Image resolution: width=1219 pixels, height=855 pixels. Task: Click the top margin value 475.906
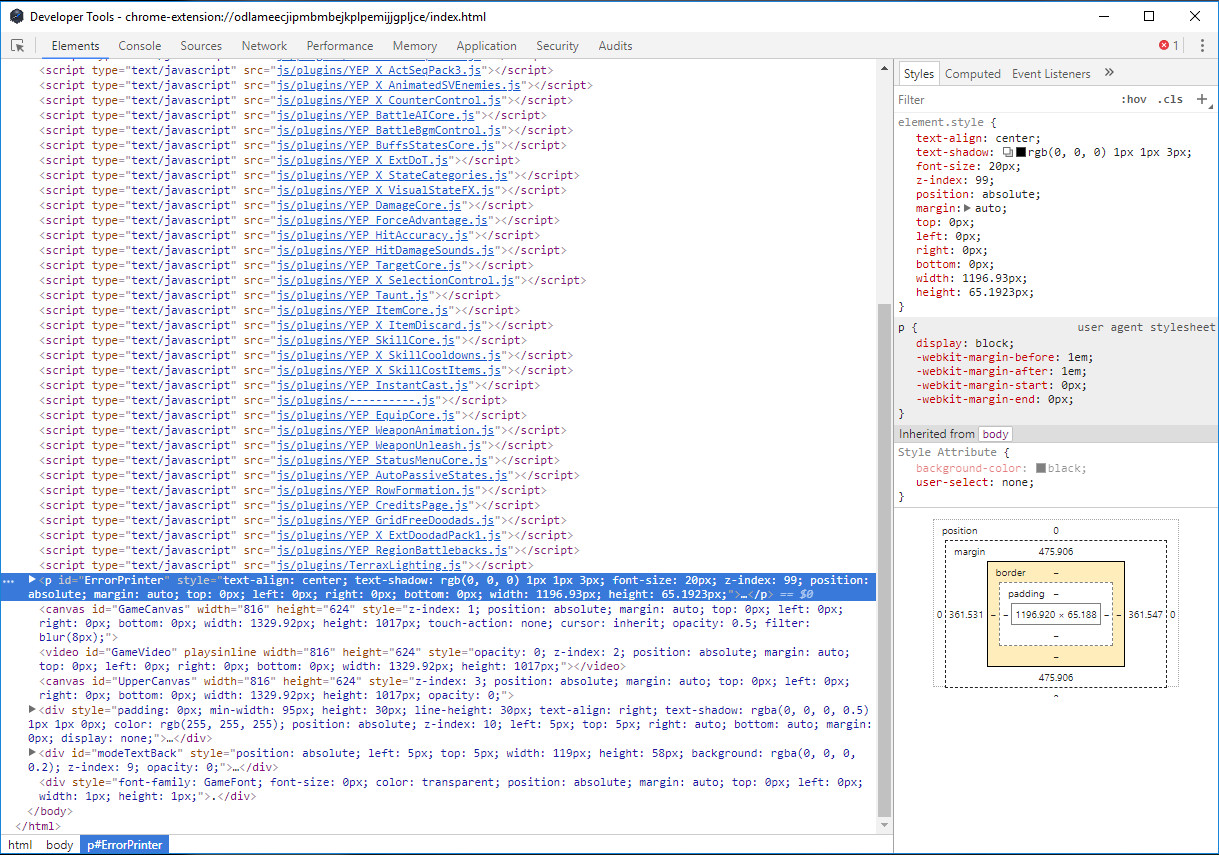pos(1055,552)
